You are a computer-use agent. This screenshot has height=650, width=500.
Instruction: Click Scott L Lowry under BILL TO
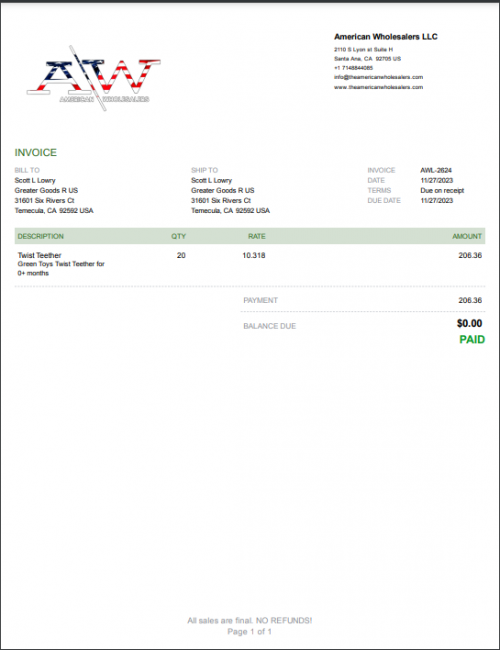(x=35, y=180)
